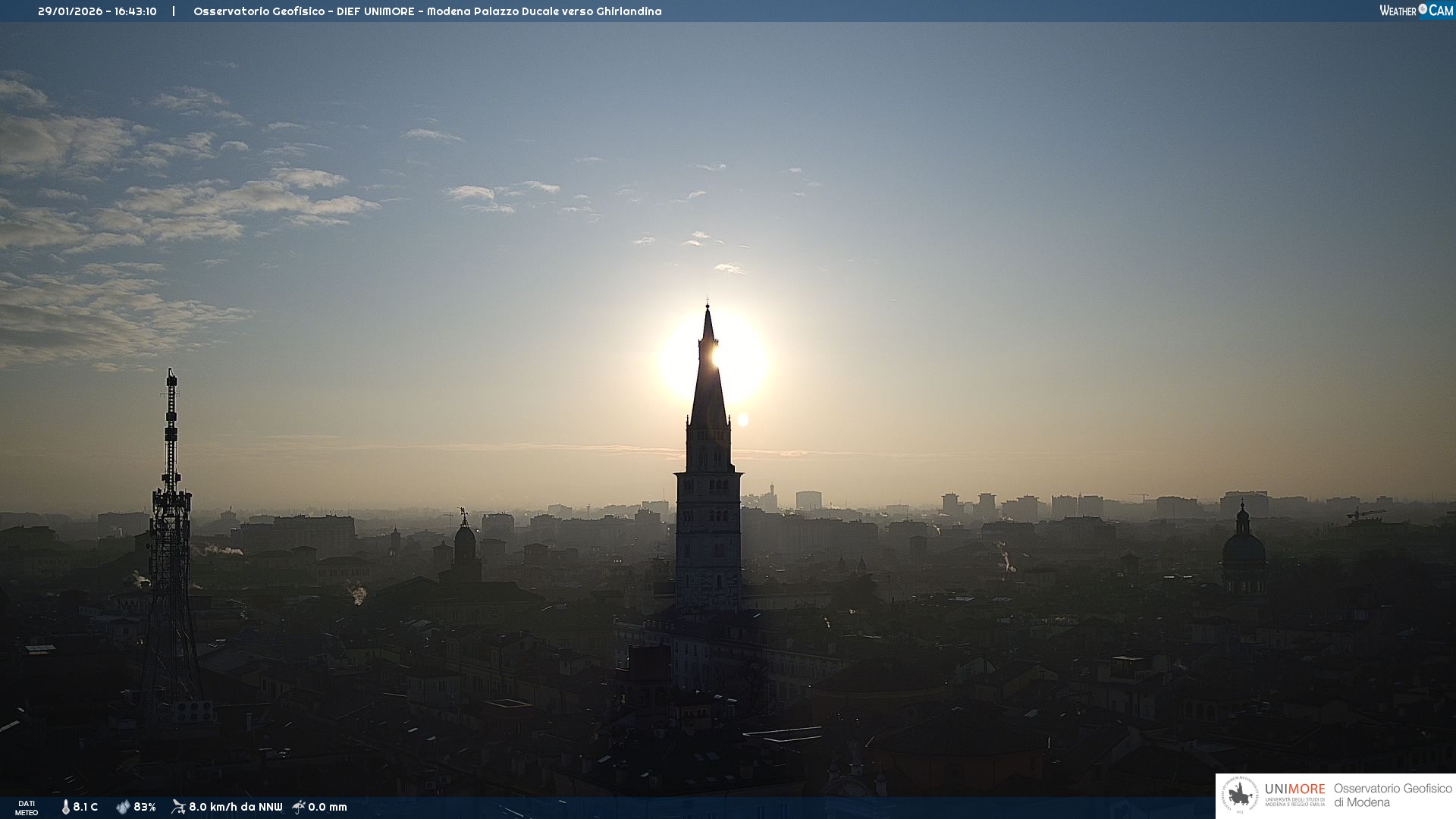This screenshot has width=1456, height=819.
Task: Click the rain umbrella precipitation icon
Action: coord(299,807)
